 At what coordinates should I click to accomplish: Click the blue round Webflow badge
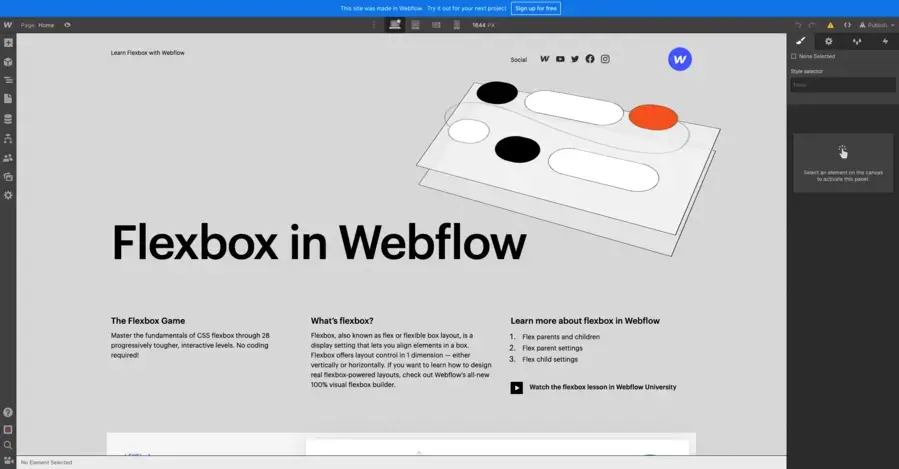point(679,59)
